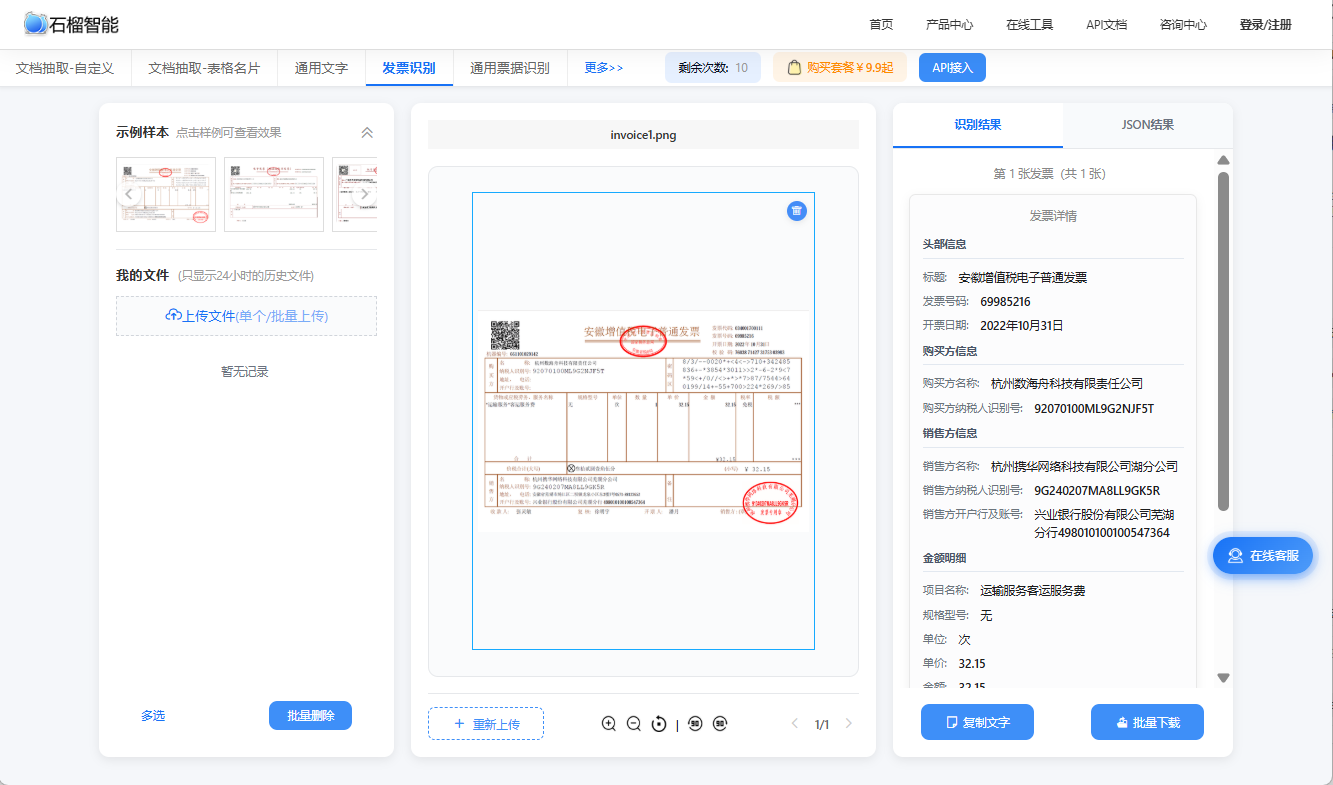Show next sample thumbnails
Screen dimensions: 1333x785
[x=364, y=194]
